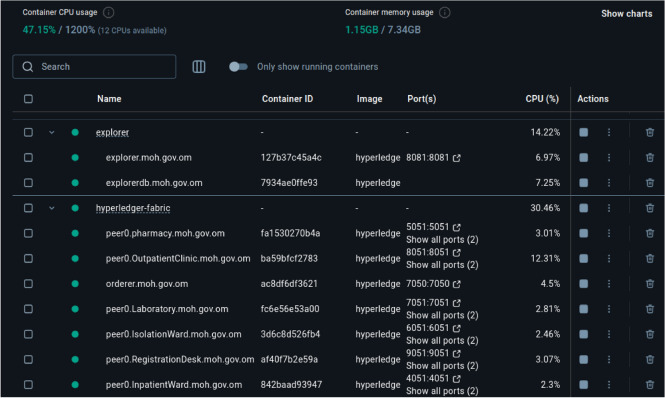Open the hyperledger-fabric group link
This screenshot has width=665, height=398.
point(133,208)
